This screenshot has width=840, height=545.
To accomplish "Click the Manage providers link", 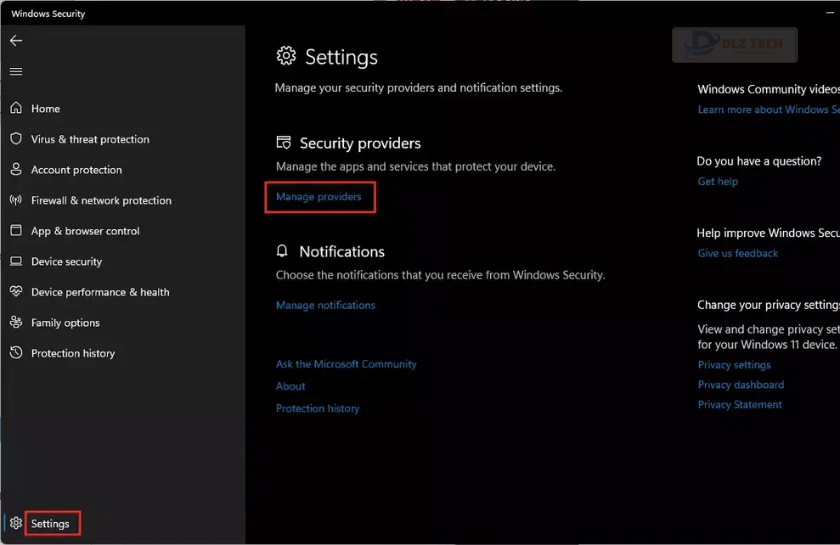I will coord(319,197).
